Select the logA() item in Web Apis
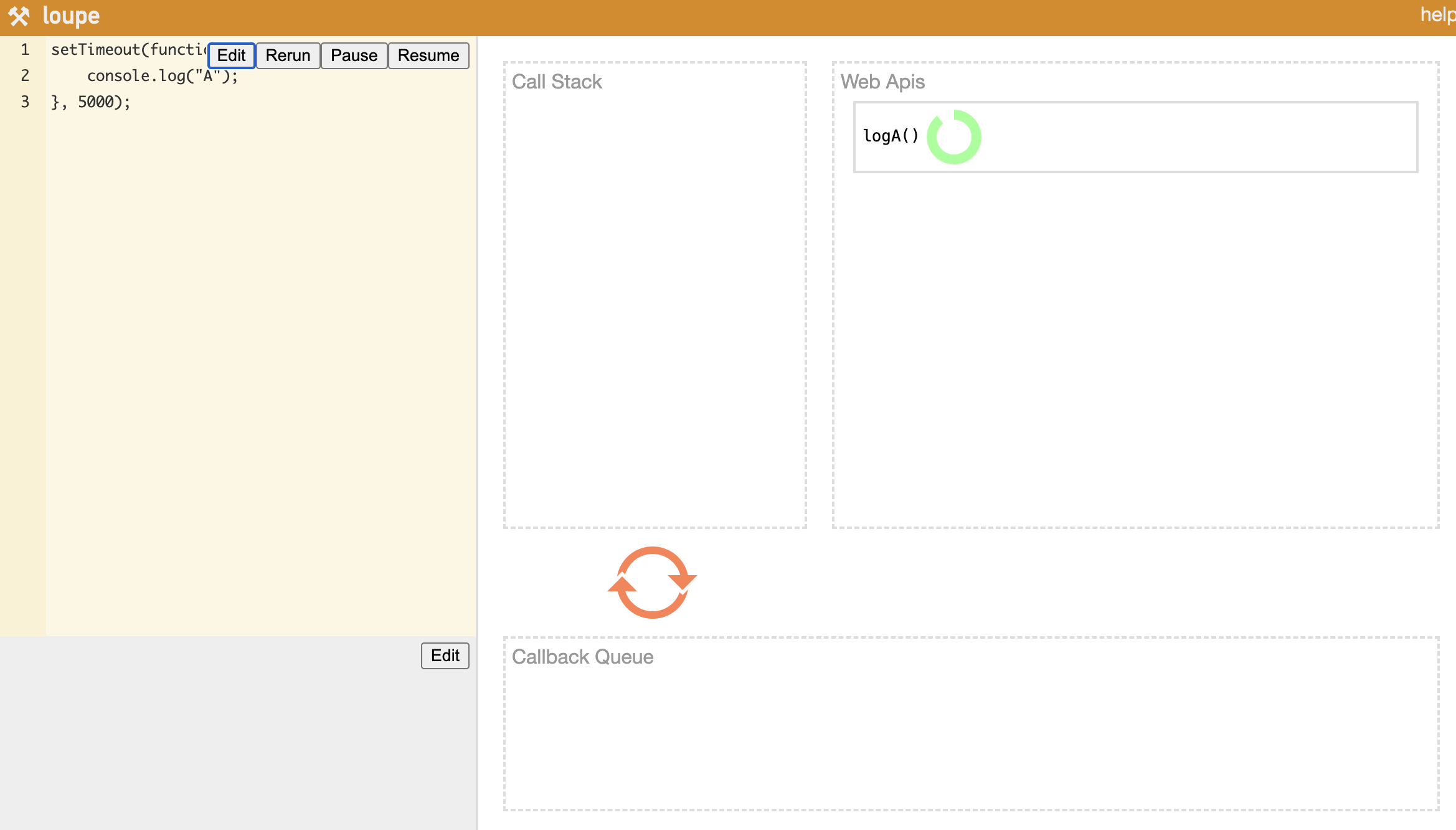Screen dimensions: 1456x830 click(891, 136)
